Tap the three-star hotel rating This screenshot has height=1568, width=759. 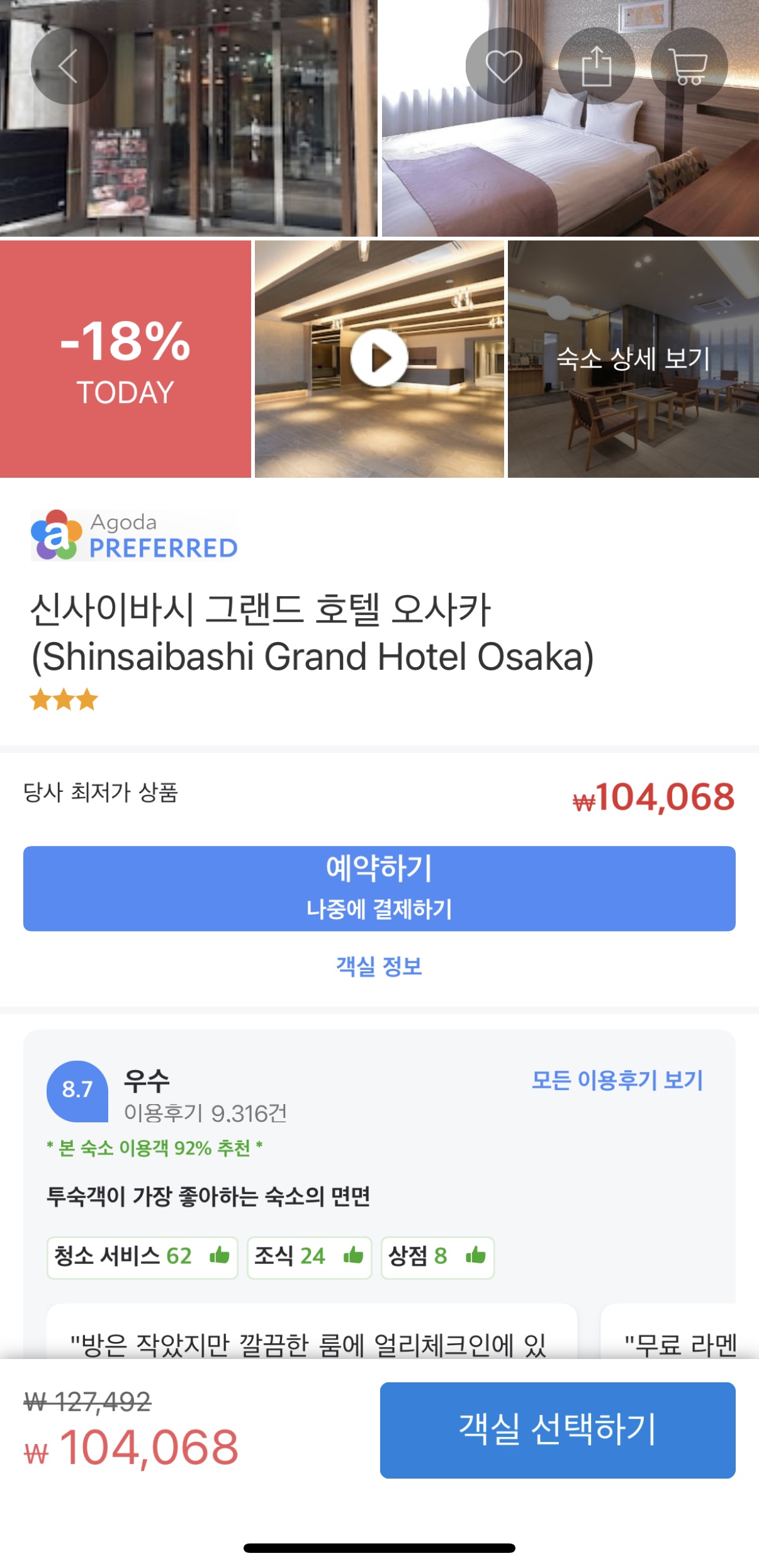[x=64, y=699]
